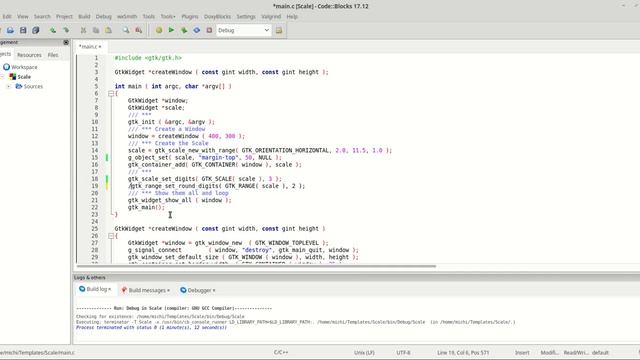The height and width of the screenshot is (360, 640).
Task: Open the DoxyBlocks menu
Action: 217,17
